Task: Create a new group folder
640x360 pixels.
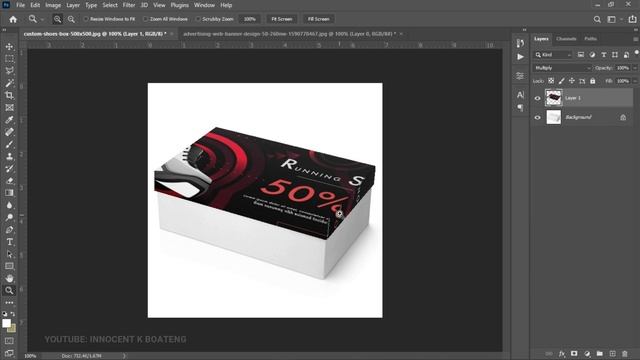Action: pyautogui.click(x=600, y=353)
